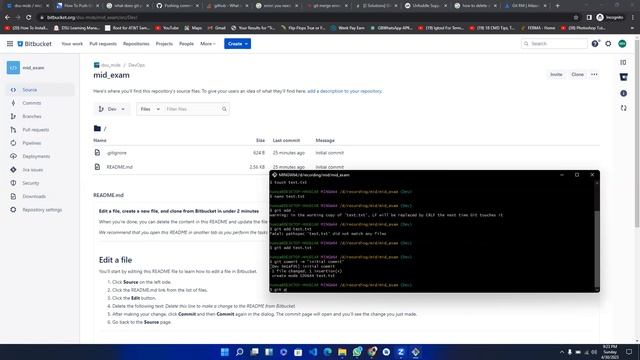The image size is (640, 360).
Task: Click the browser Reload button
Action: pos(29,18)
